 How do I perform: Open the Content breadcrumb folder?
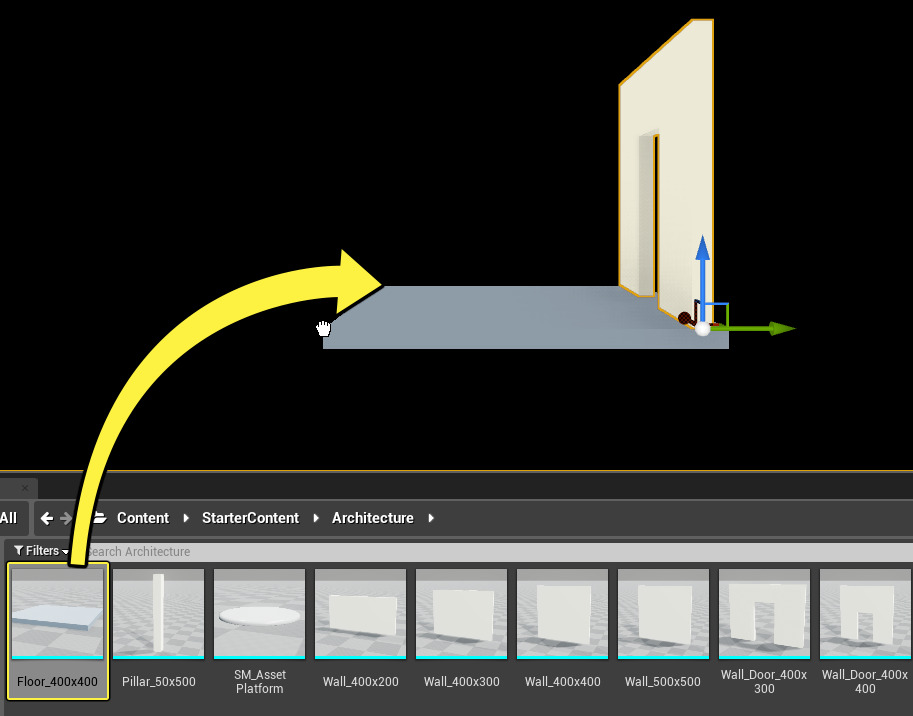(x=143, y=518)
